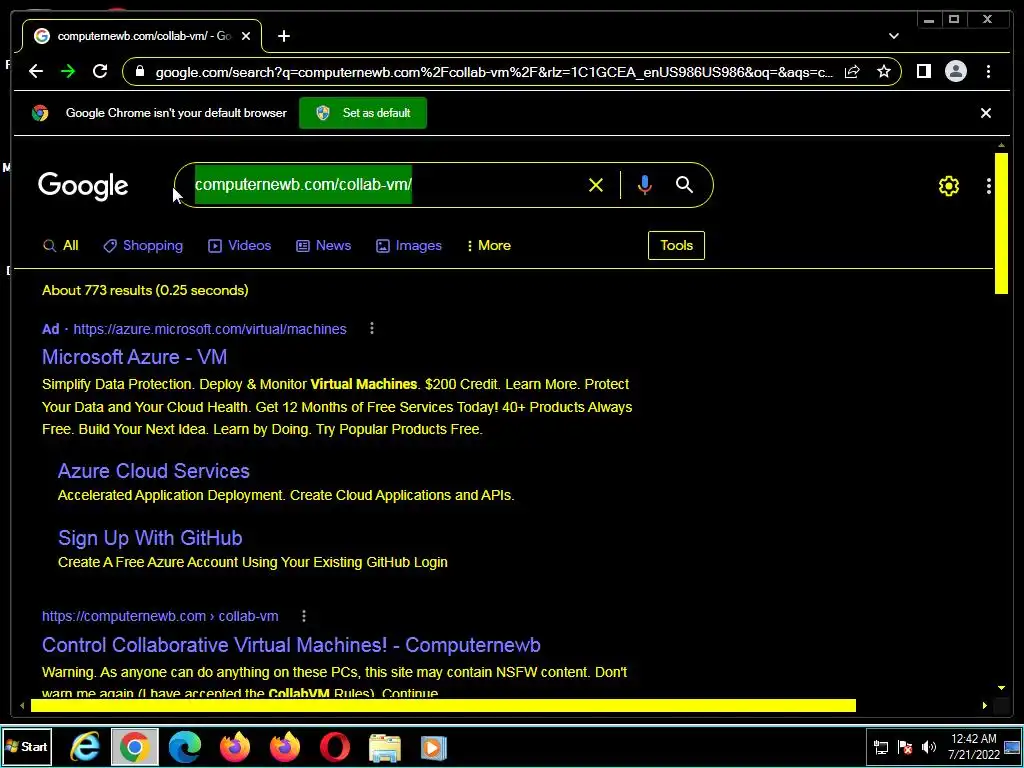Close the computernewb.com search tab
1024x768 pixels.
pos(246,37)
